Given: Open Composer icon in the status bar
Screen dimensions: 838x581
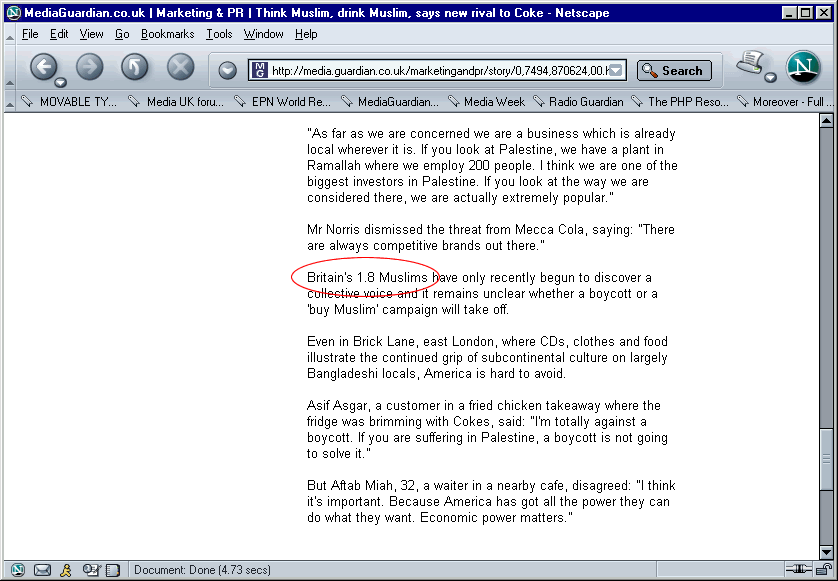Looking at the screenshot, I should click(x=91, y=570).
